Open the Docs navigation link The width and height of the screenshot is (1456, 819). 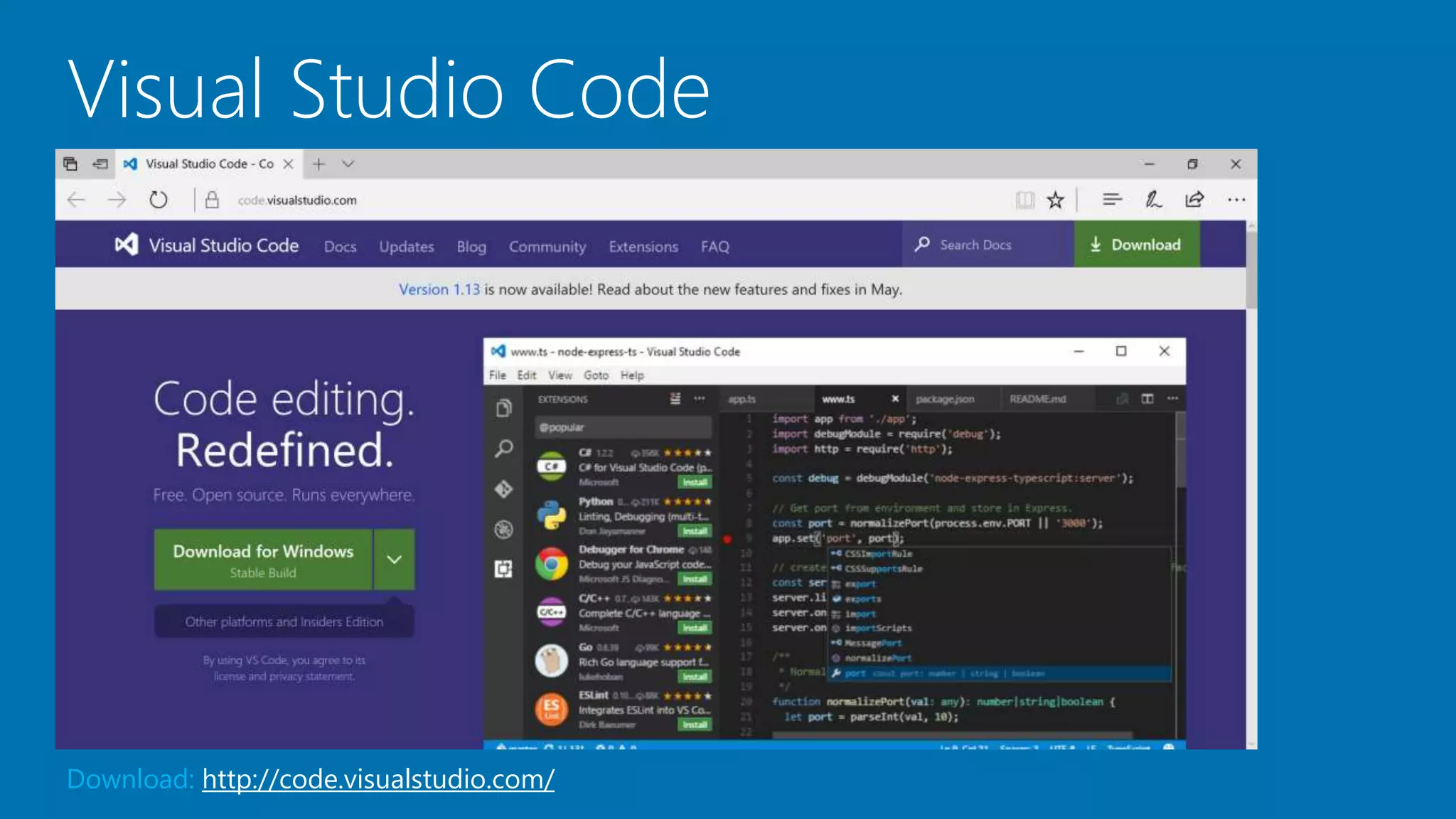pyautogui.click(x=340, y=247)
